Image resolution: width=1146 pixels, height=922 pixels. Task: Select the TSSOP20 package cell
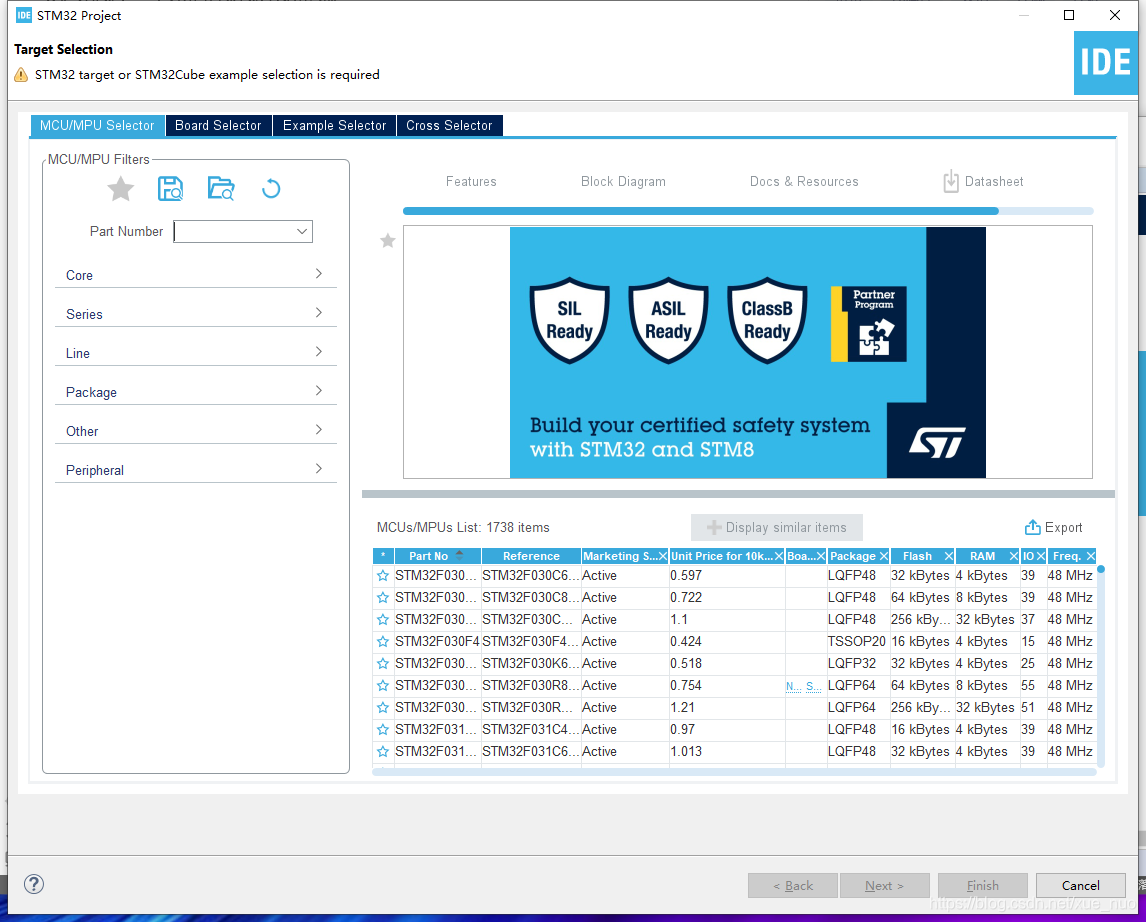[857, 641]
